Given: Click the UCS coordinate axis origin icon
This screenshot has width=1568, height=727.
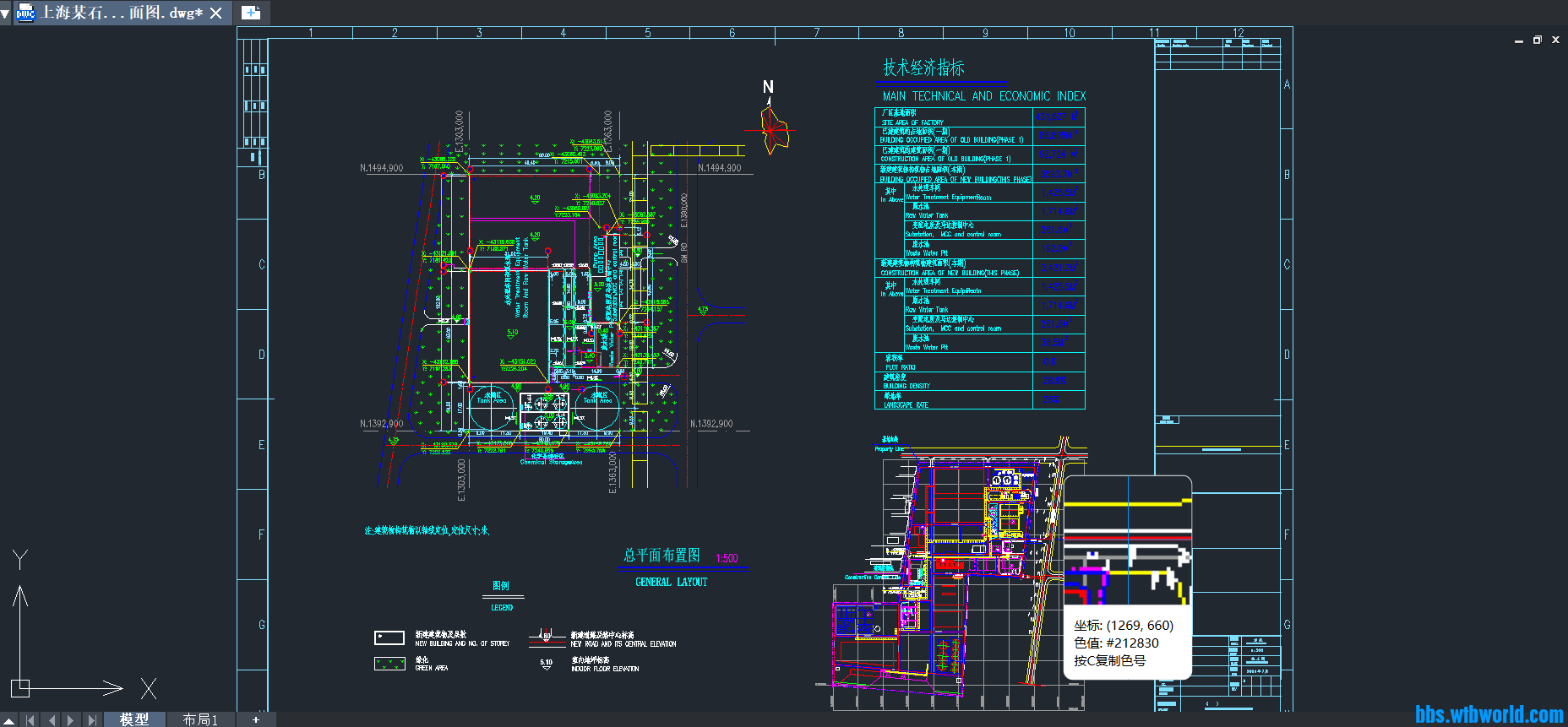Looking at the screenshot, I should pyautogui.click(x=20, y=687).
